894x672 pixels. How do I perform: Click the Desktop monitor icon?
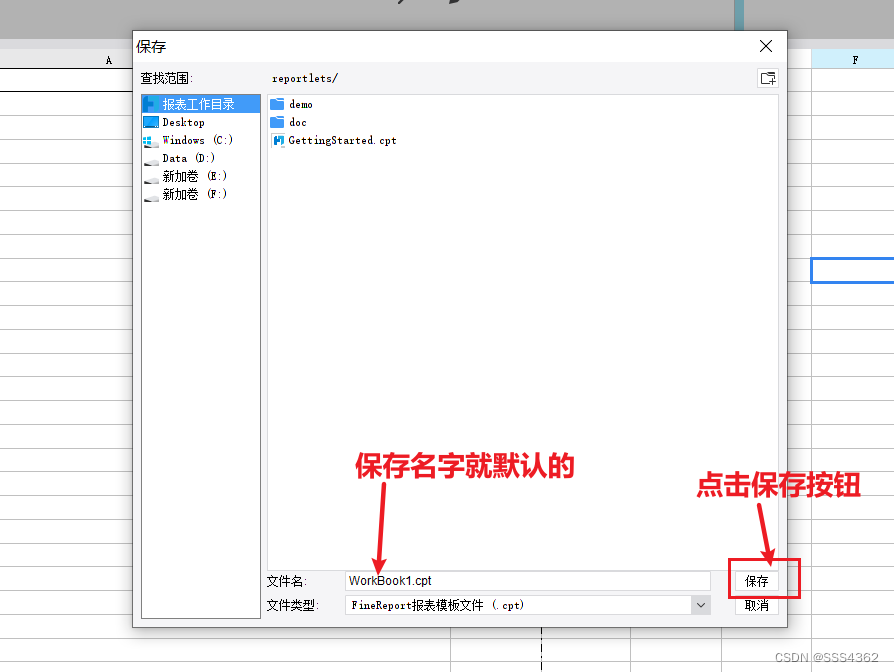(x=151, y=122)
